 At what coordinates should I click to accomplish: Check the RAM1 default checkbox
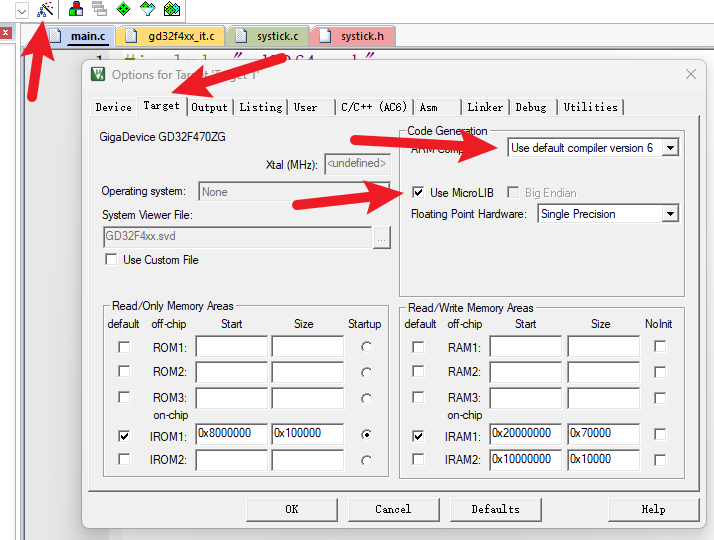[418, 347]
